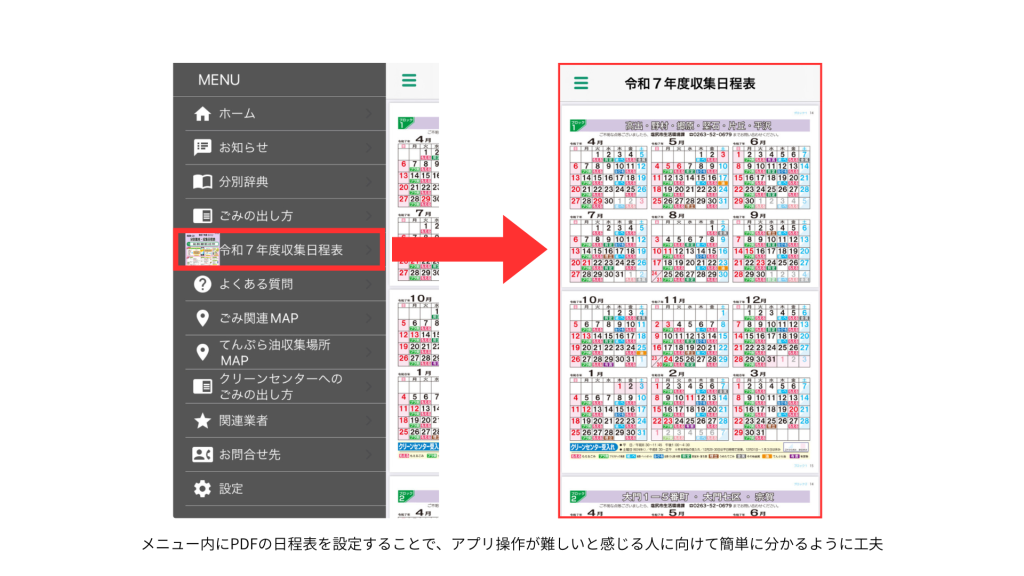Click the map pin icon for ごみ関連MAP
The image size is (1024, 576).
202,318
